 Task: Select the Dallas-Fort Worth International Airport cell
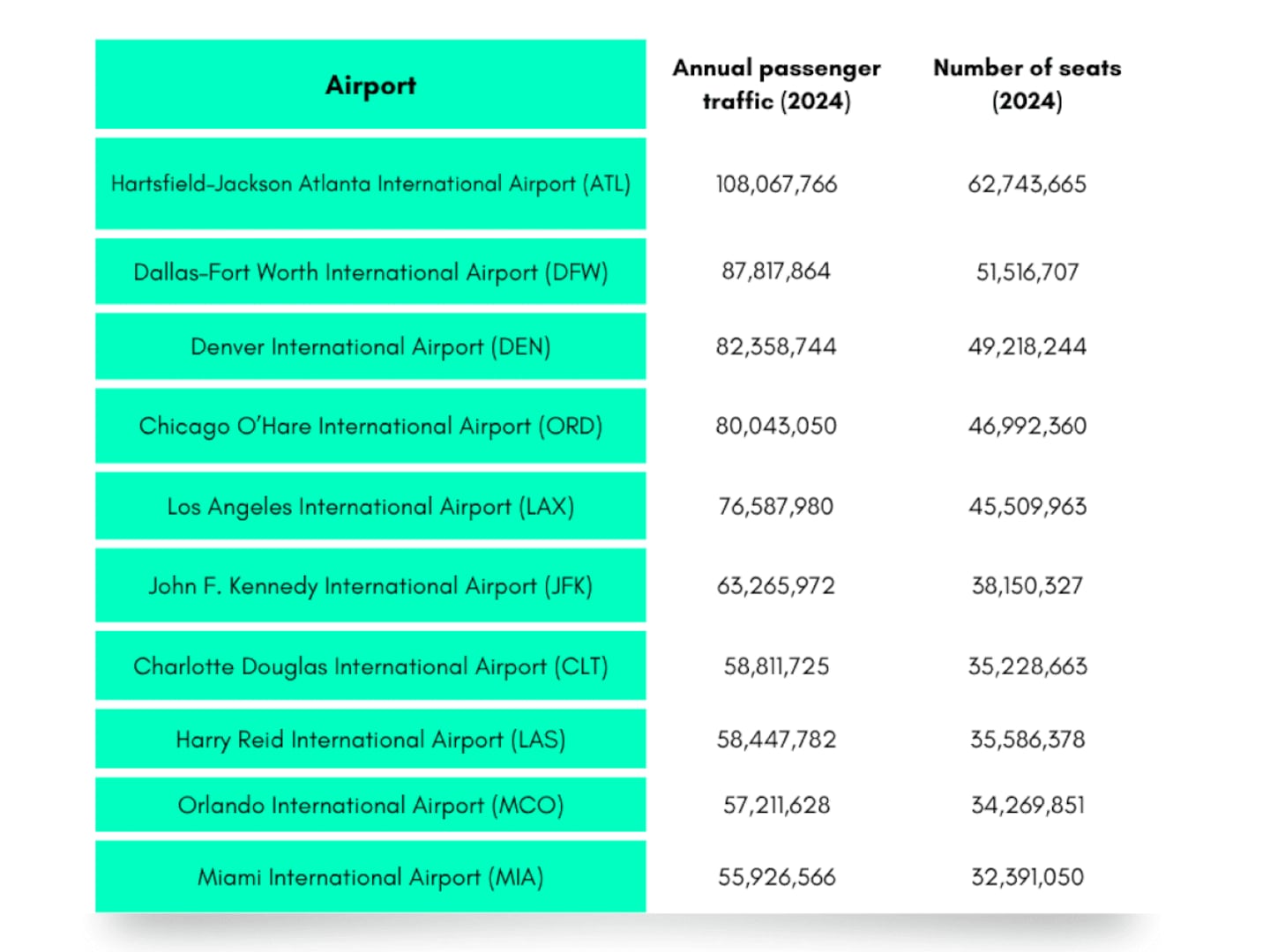[370, 271]
